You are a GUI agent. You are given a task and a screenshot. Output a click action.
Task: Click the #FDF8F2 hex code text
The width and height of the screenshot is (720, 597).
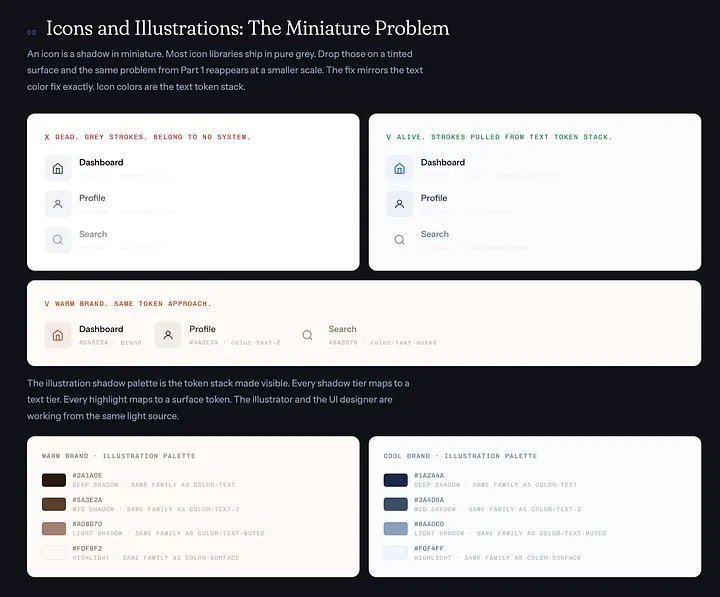pyautogui.click(x=87, y=548)
